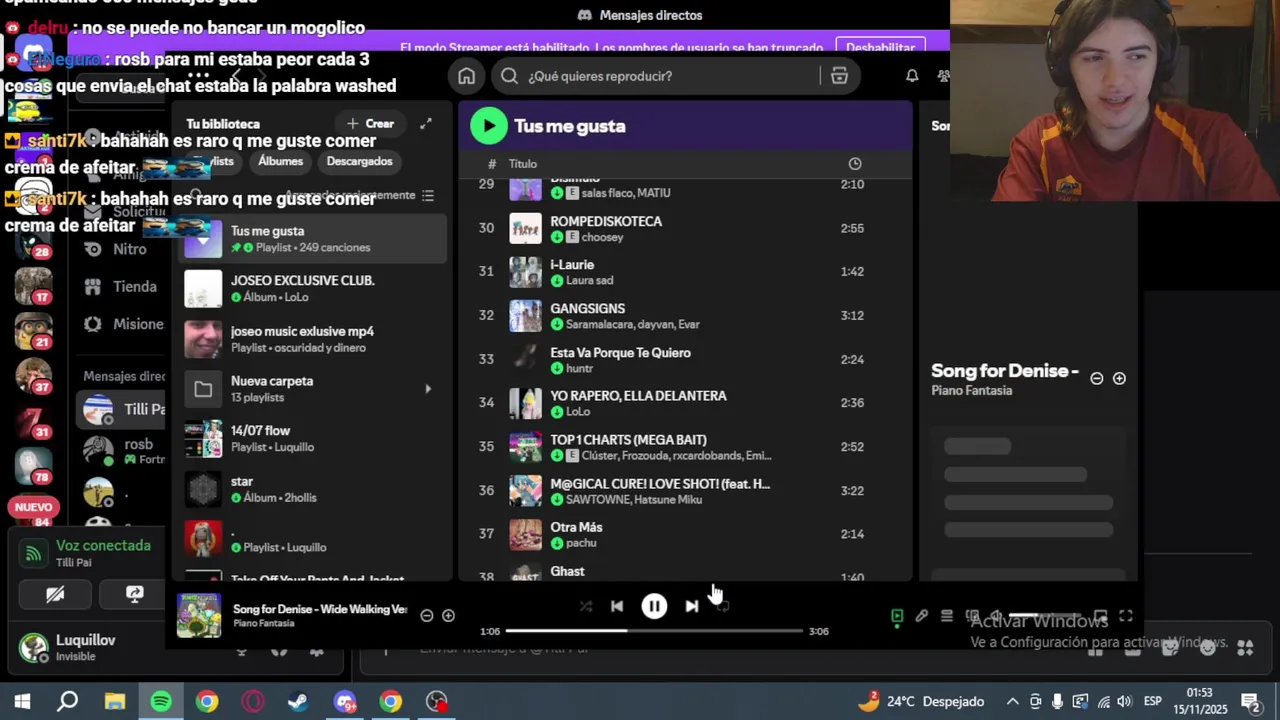The image size is (1280, 720).
Task: Click minus icon in Song for Denise panel
Action: 1097,379
